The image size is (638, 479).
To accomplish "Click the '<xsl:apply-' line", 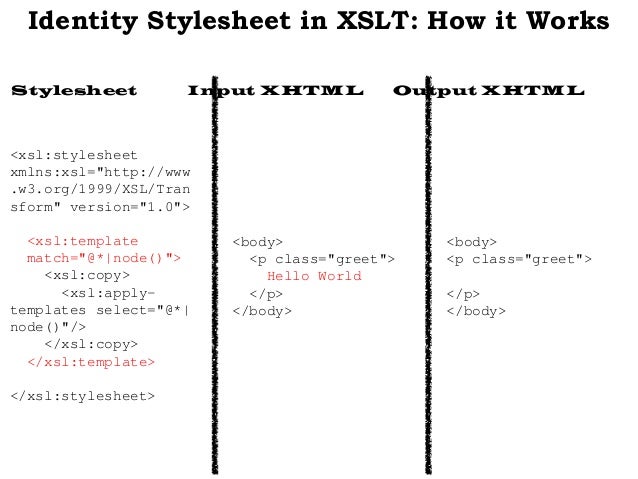I will pos(108,293).
